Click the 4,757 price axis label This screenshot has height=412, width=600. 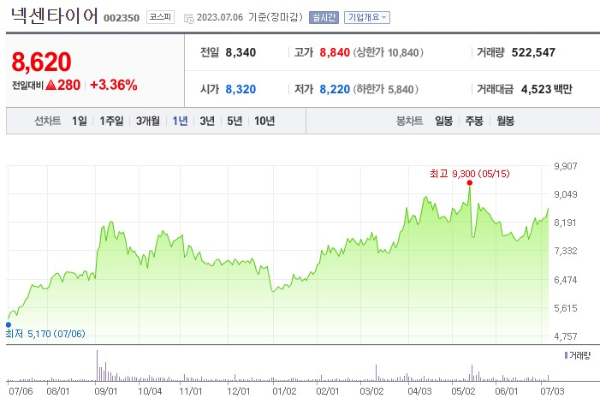(x=566, y=336)
